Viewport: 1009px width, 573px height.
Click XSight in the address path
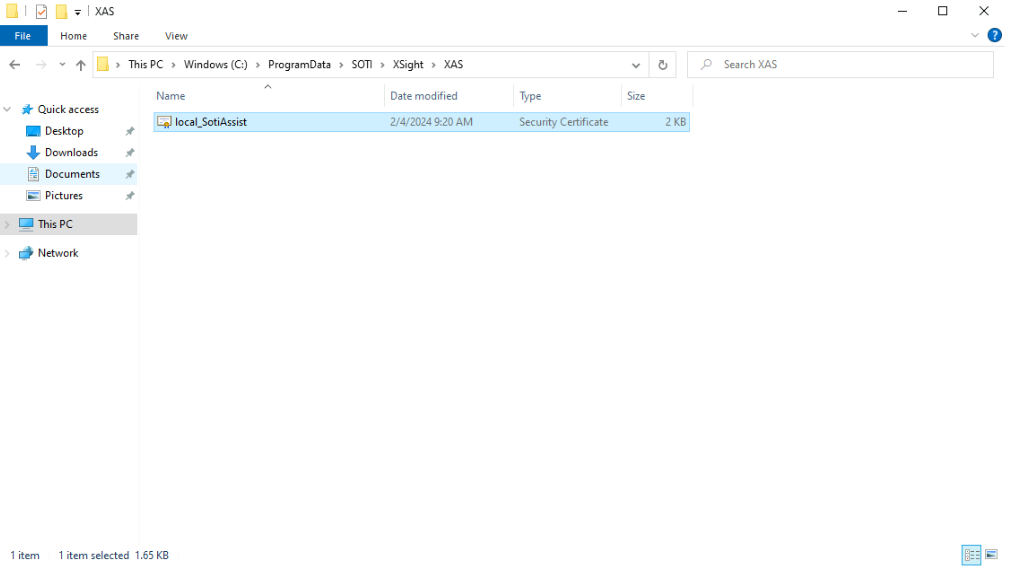[x=408, y=64]
